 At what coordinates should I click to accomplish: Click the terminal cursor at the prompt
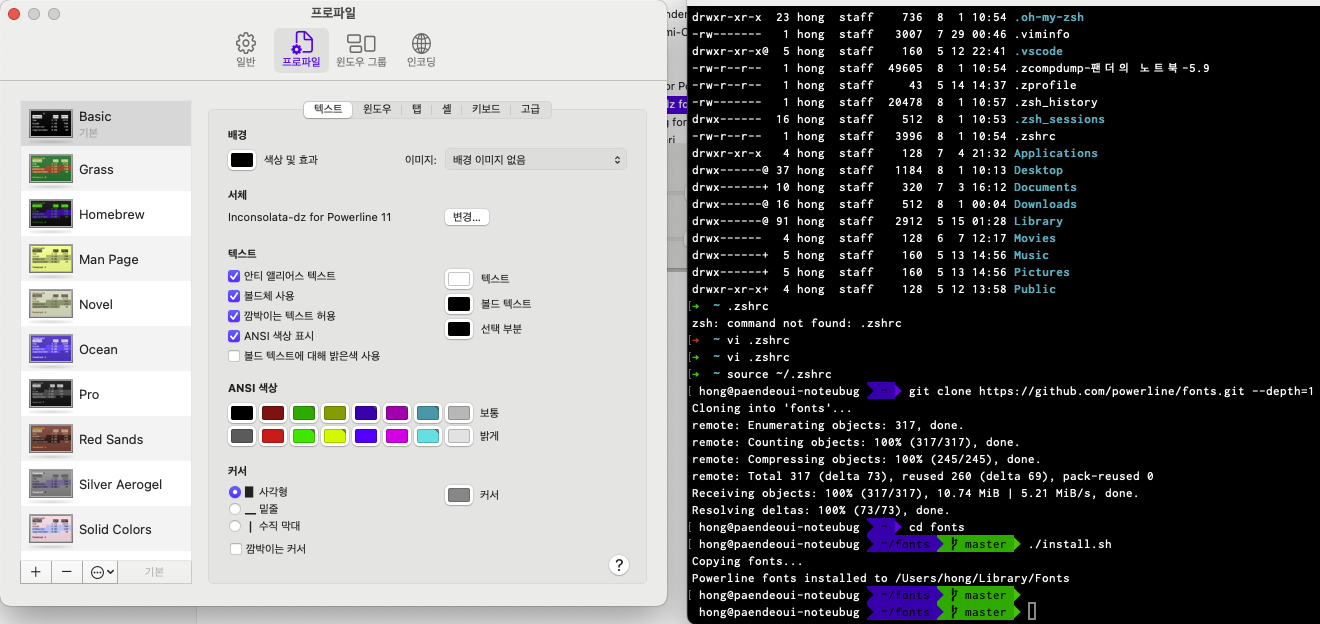point(1032,612)
